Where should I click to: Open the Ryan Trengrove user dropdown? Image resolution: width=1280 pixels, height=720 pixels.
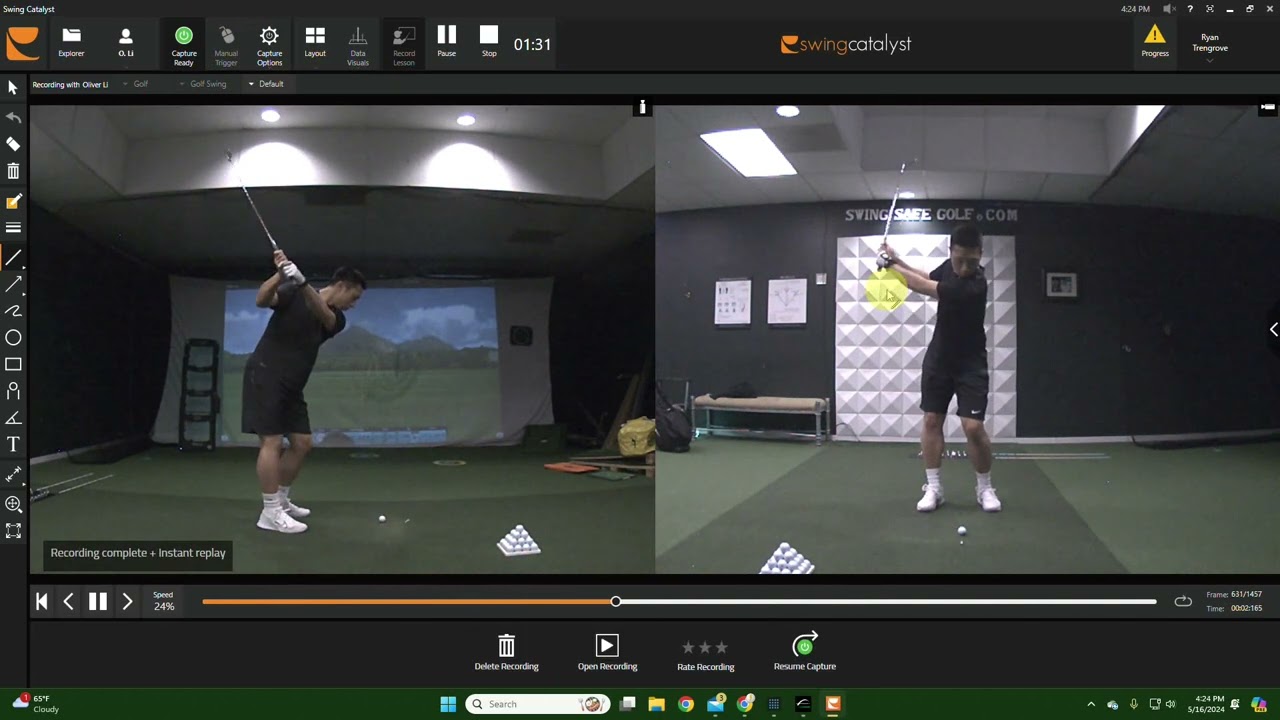[1209, 48]
